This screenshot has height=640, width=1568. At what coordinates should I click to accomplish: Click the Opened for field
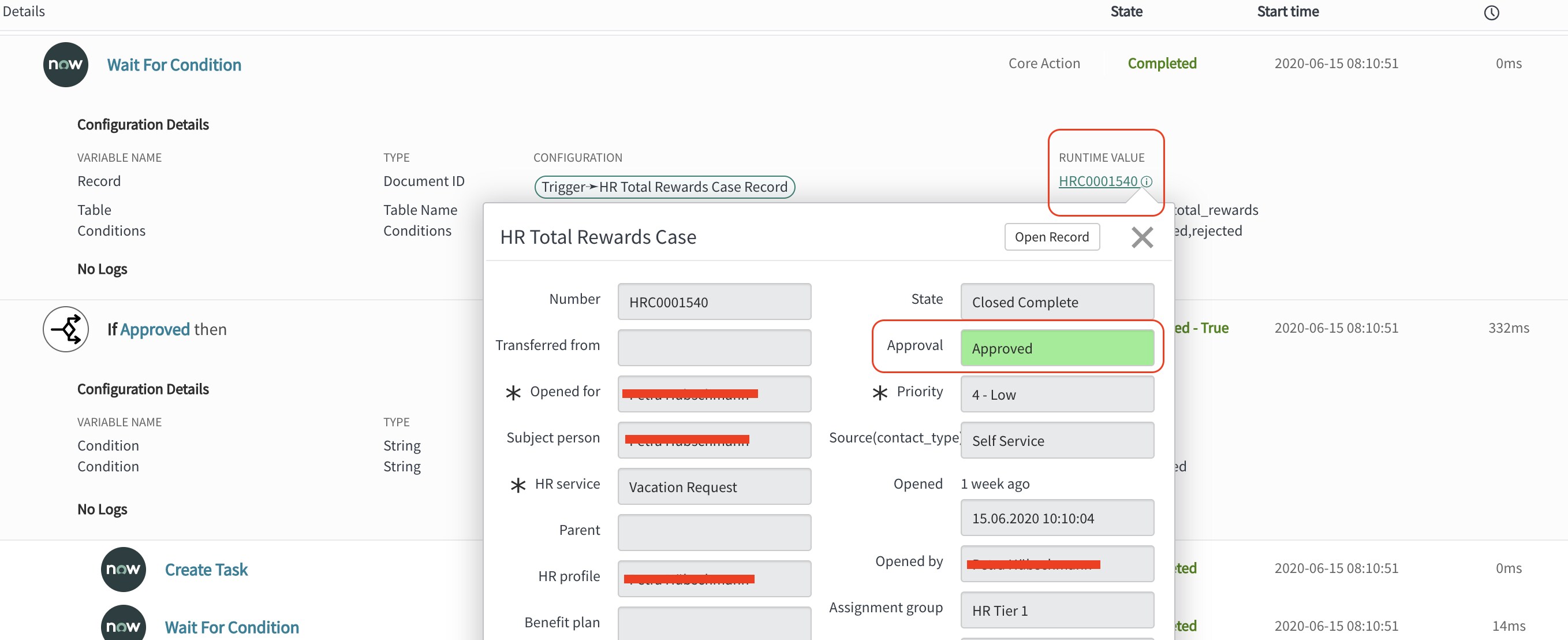(714, 394)
